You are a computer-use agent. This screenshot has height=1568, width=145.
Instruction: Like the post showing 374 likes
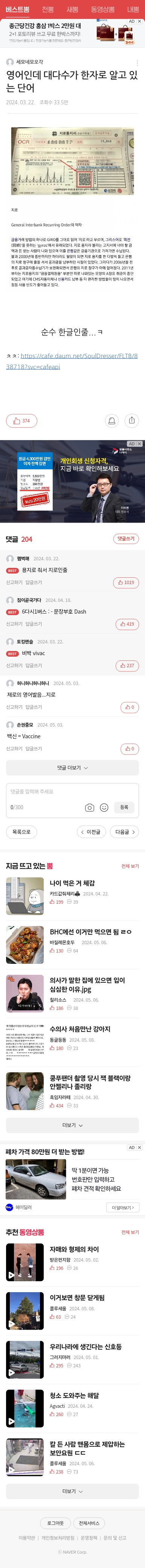click(21, 421)
